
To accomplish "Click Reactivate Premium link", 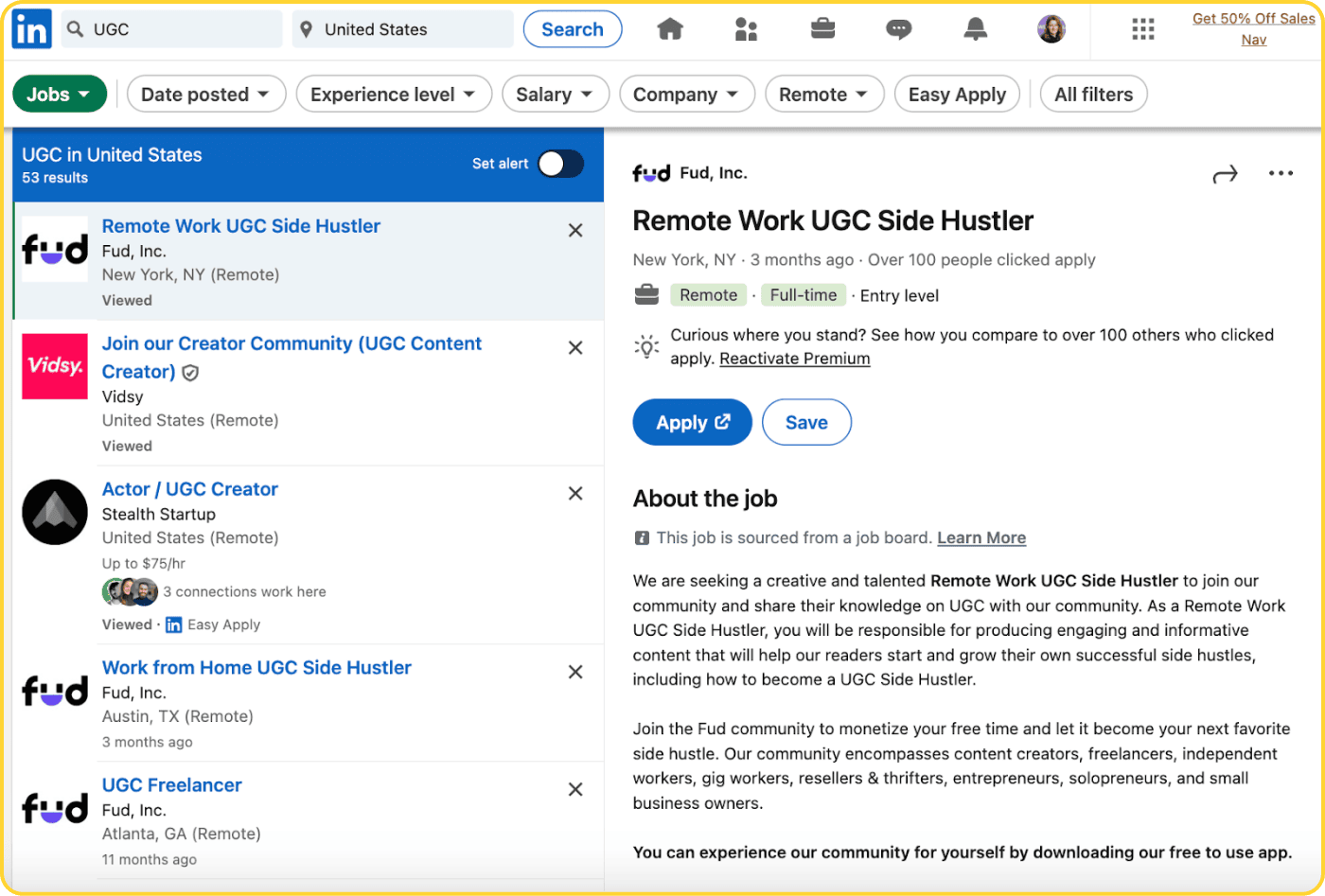I will pyautogui.click(x=795, y=359).
